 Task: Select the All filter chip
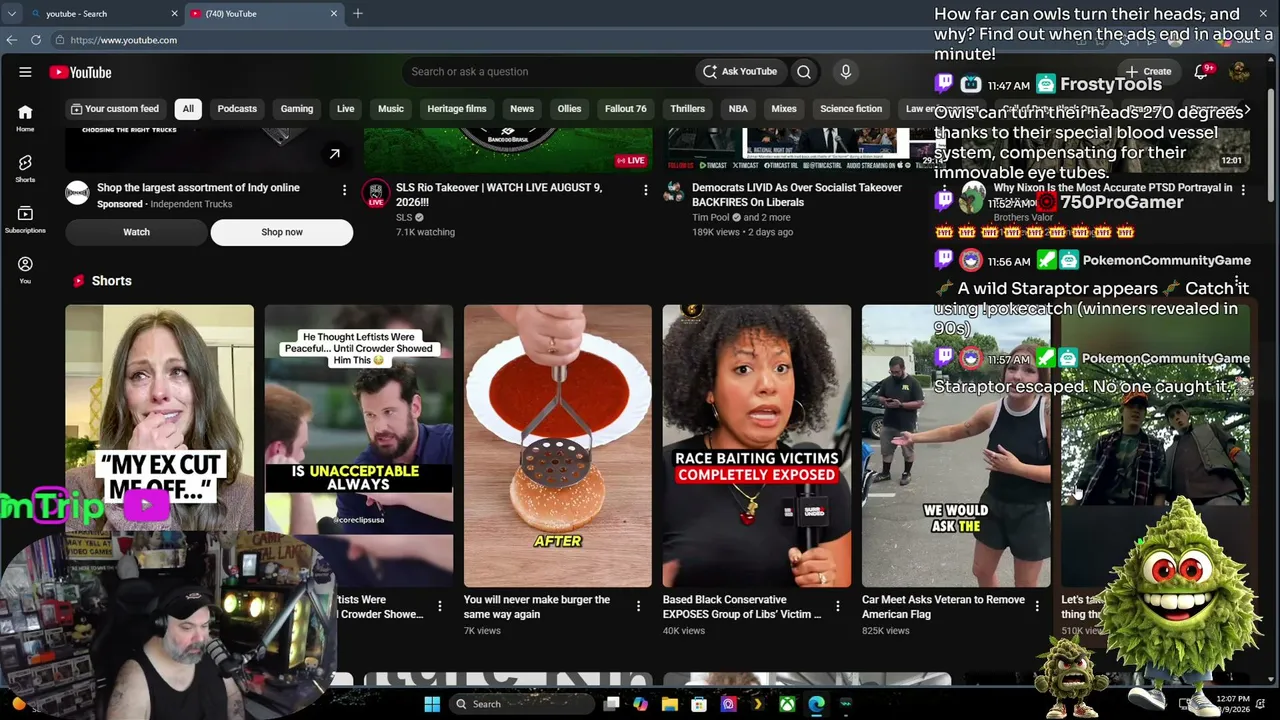pyautogui.click(x=188, y=109)
